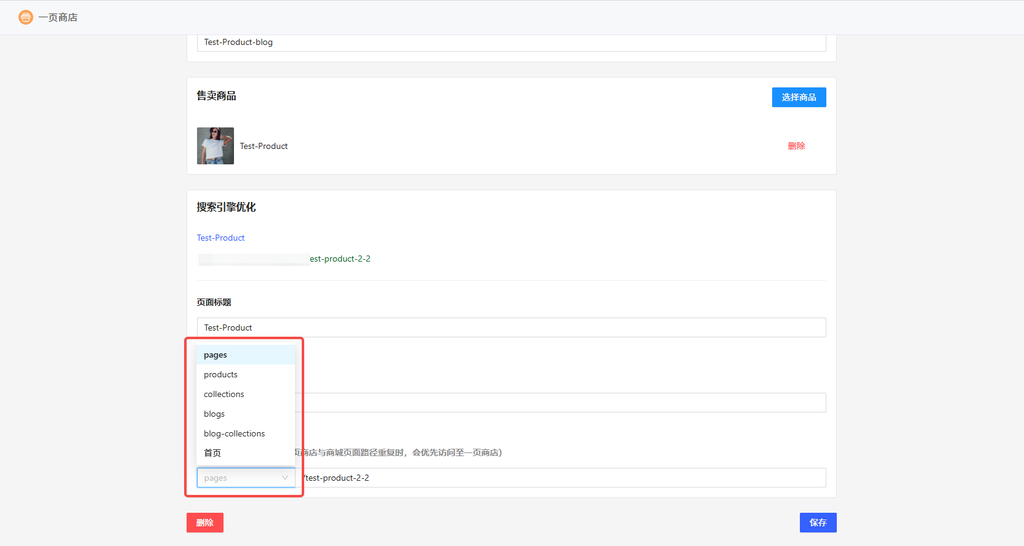Image resolution: width=1024 pixels, height=546 pixels.
Task: Collapse the pages dropdown via chevron arrow
Action: pyautogui.click(x=284, y=478)
